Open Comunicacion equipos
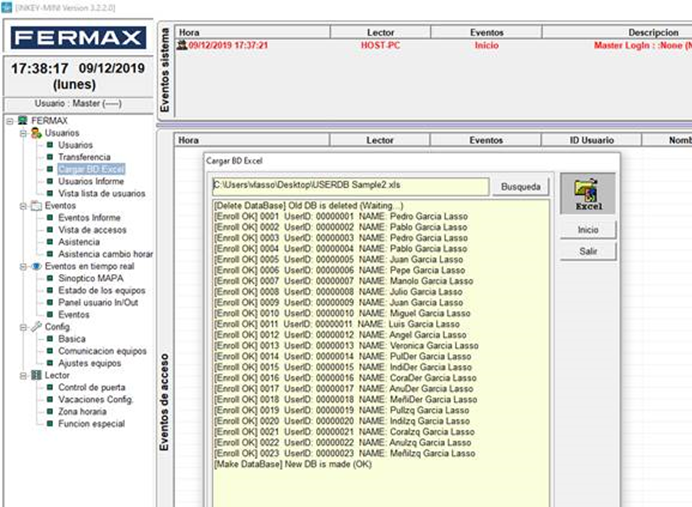The height and width of the screenshot is (507, 692). (102, 351)
